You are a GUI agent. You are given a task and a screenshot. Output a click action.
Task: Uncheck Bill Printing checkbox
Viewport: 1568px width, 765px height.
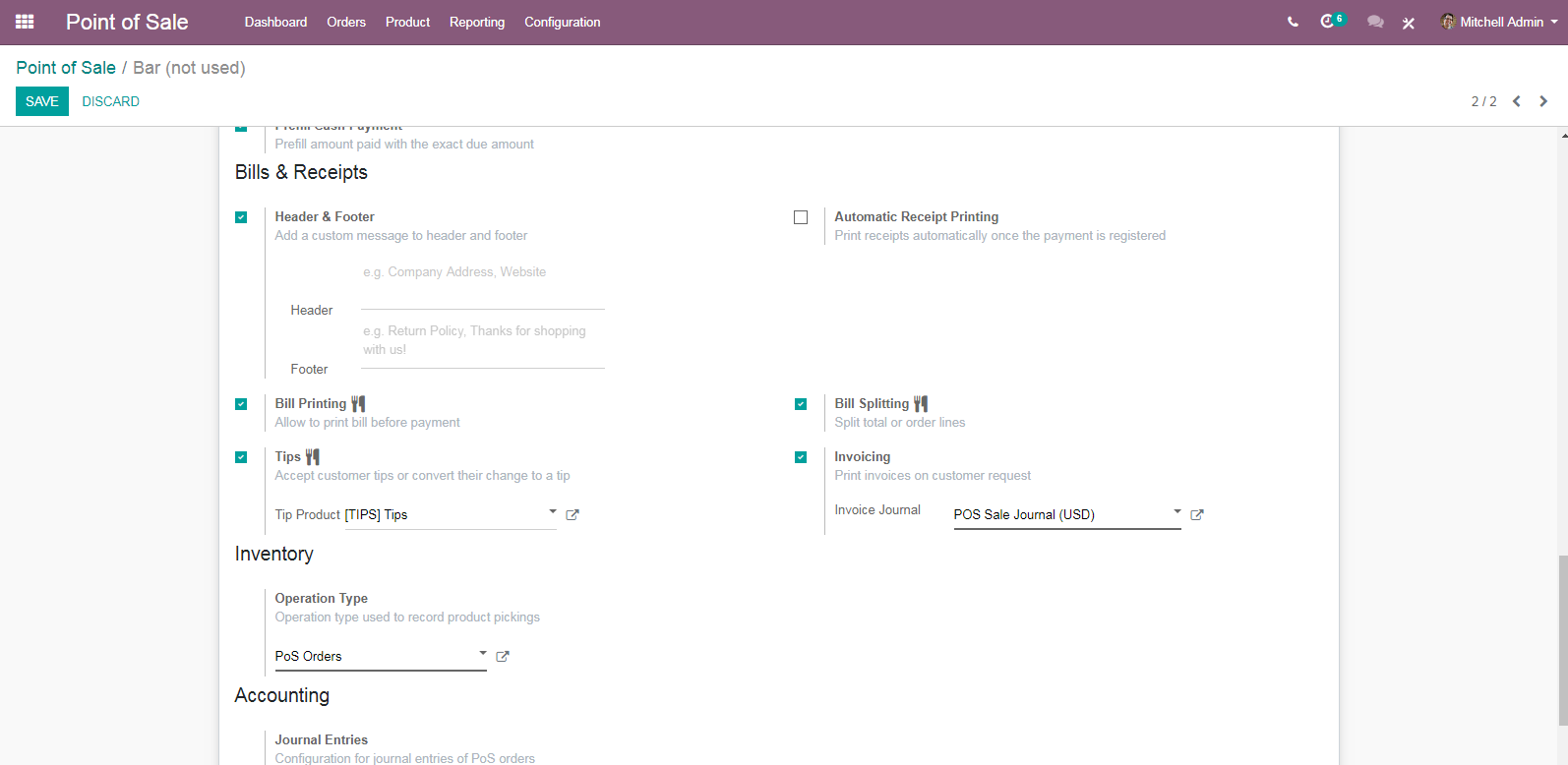[x=241, y=404]
